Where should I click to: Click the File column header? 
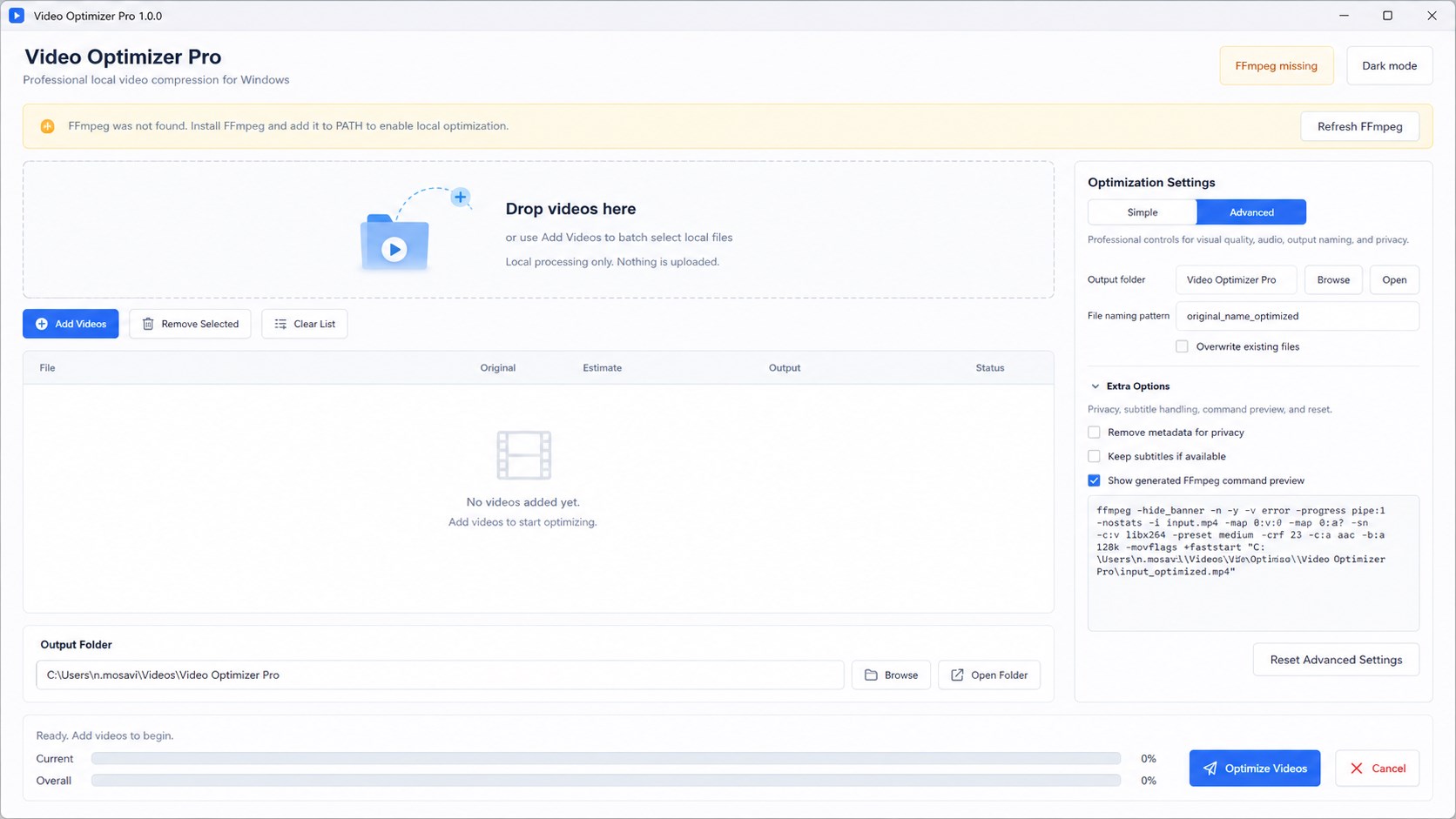tap(47, 368)
